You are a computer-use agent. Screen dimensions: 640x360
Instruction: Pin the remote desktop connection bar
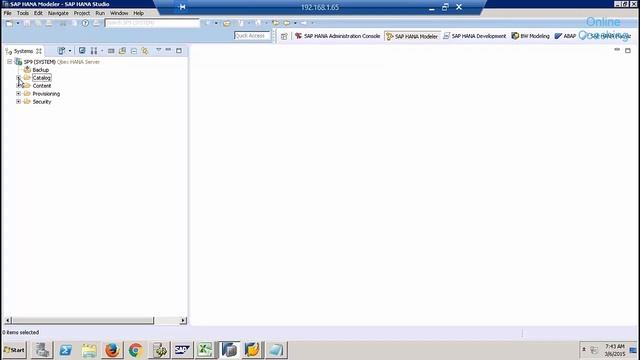click(182, 7)
